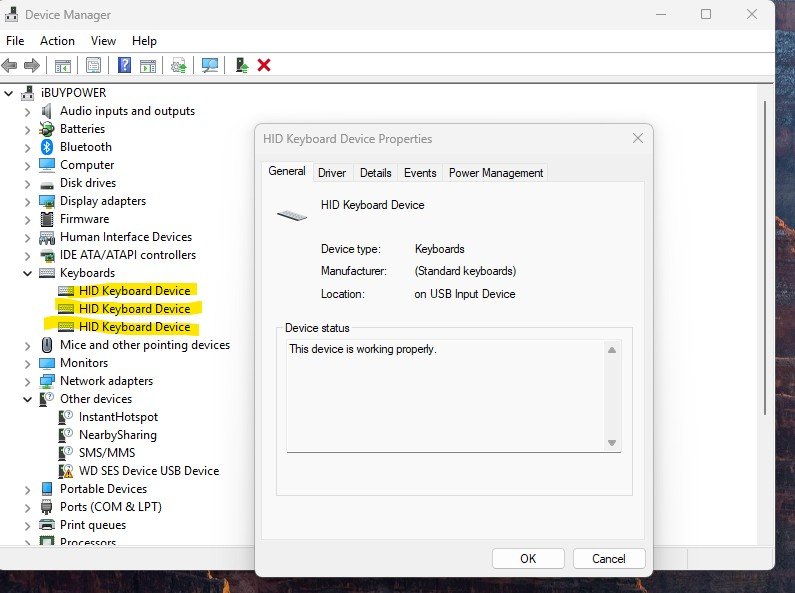Close the HID Keyboard Device Properties dialog
This screenshot has height=593, width=795.
point(638,138)
